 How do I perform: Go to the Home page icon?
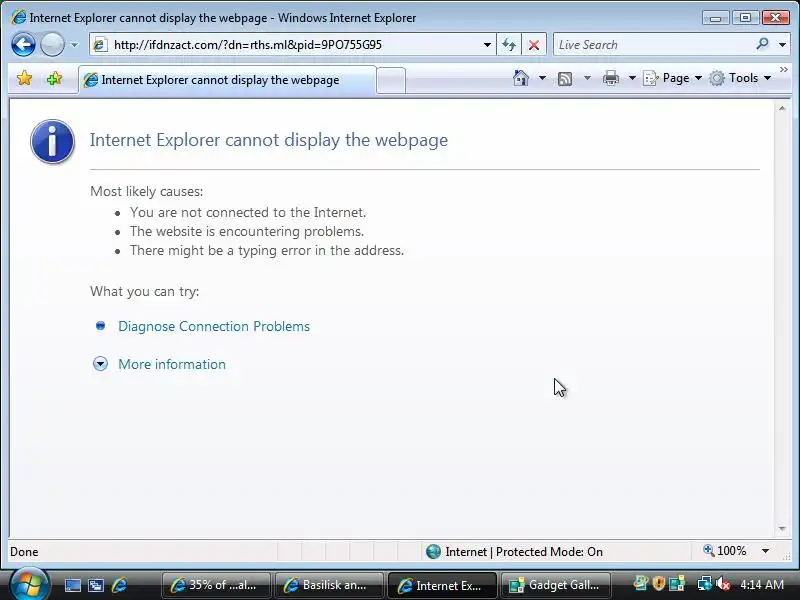pyautogui.click(x=521, y=78)
